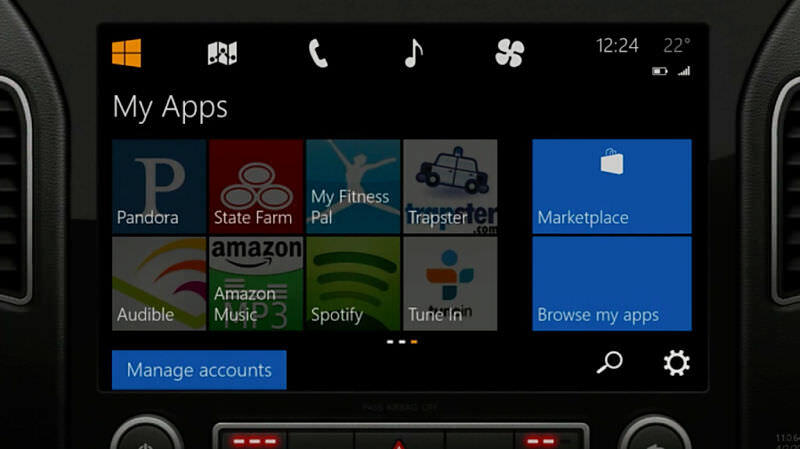Launch the State Farm app tile
This screenshot has width=800, height=449.
(x=256, y=186)
